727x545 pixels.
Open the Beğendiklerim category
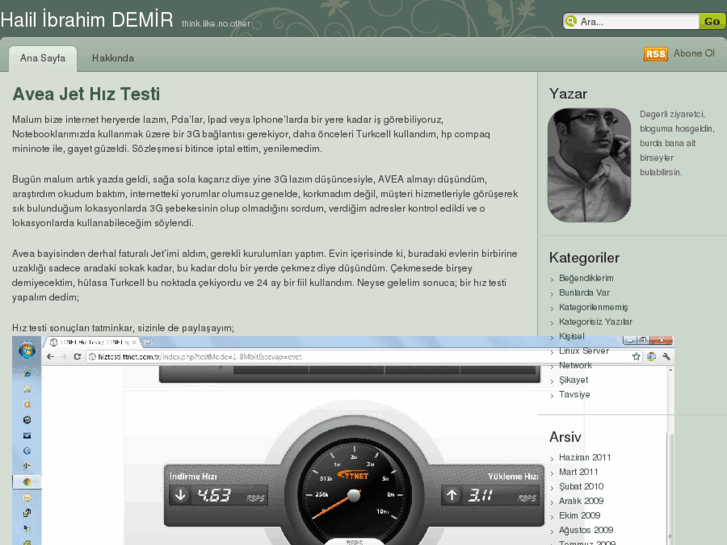[586, 278]
